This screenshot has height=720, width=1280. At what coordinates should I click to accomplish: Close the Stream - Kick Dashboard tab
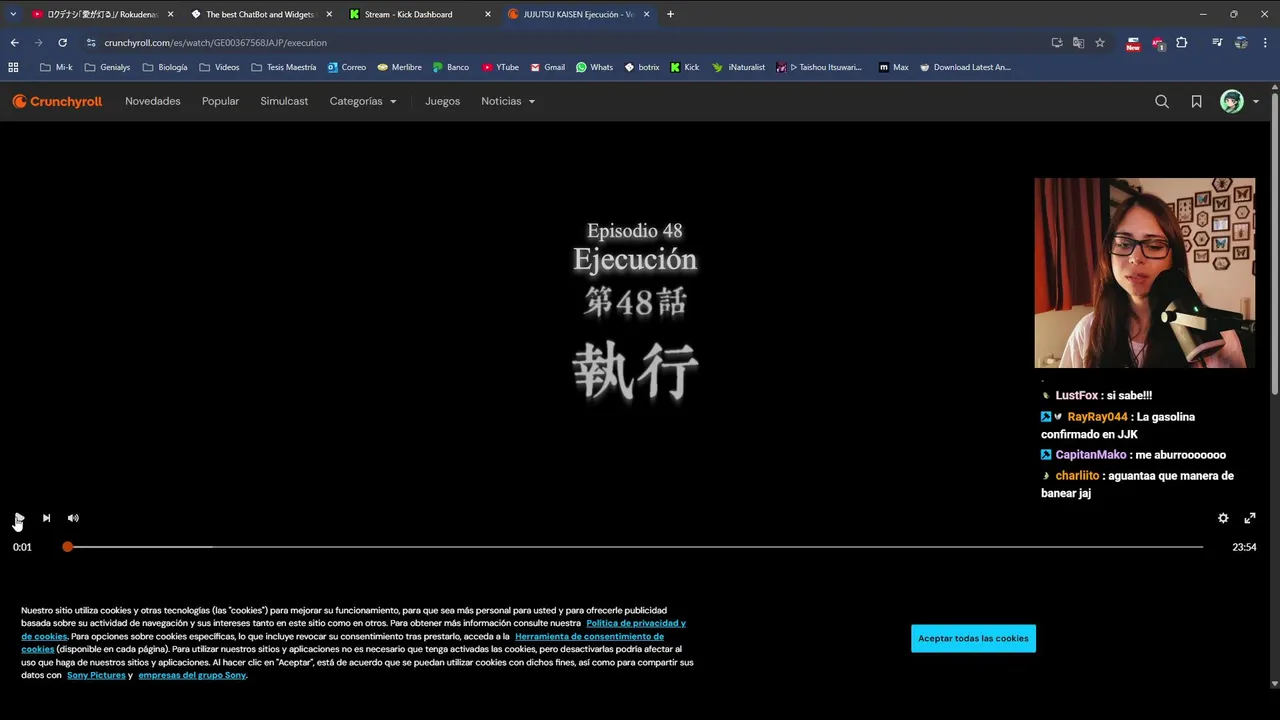(488, 14)
